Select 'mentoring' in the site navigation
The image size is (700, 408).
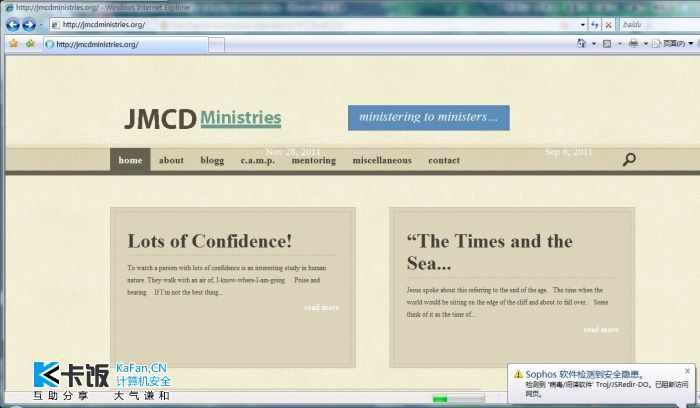[313, 160]
